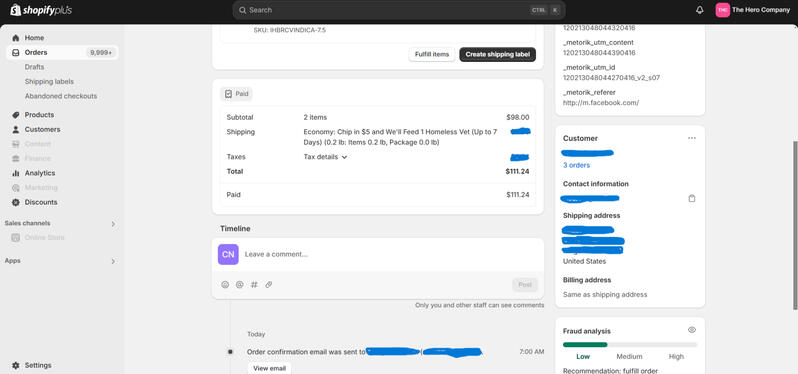Click the _metorik_utm_id value text

point(611,78)
